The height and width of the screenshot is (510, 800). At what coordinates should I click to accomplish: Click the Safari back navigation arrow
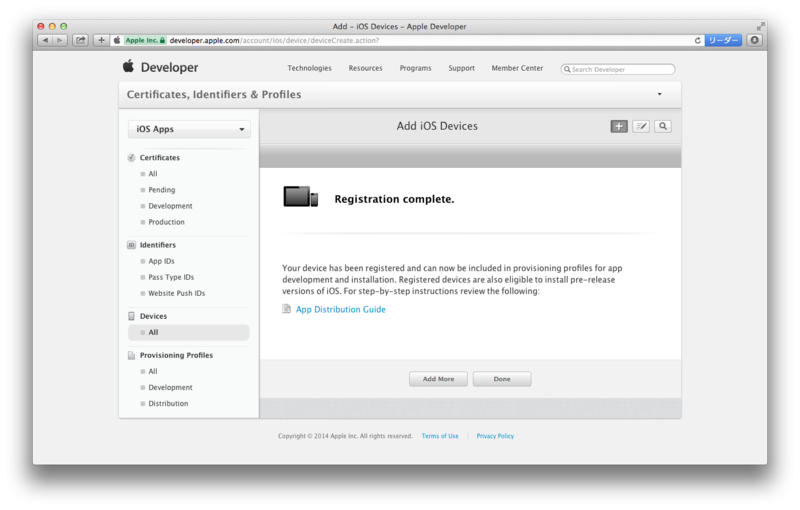pos(45,40)
